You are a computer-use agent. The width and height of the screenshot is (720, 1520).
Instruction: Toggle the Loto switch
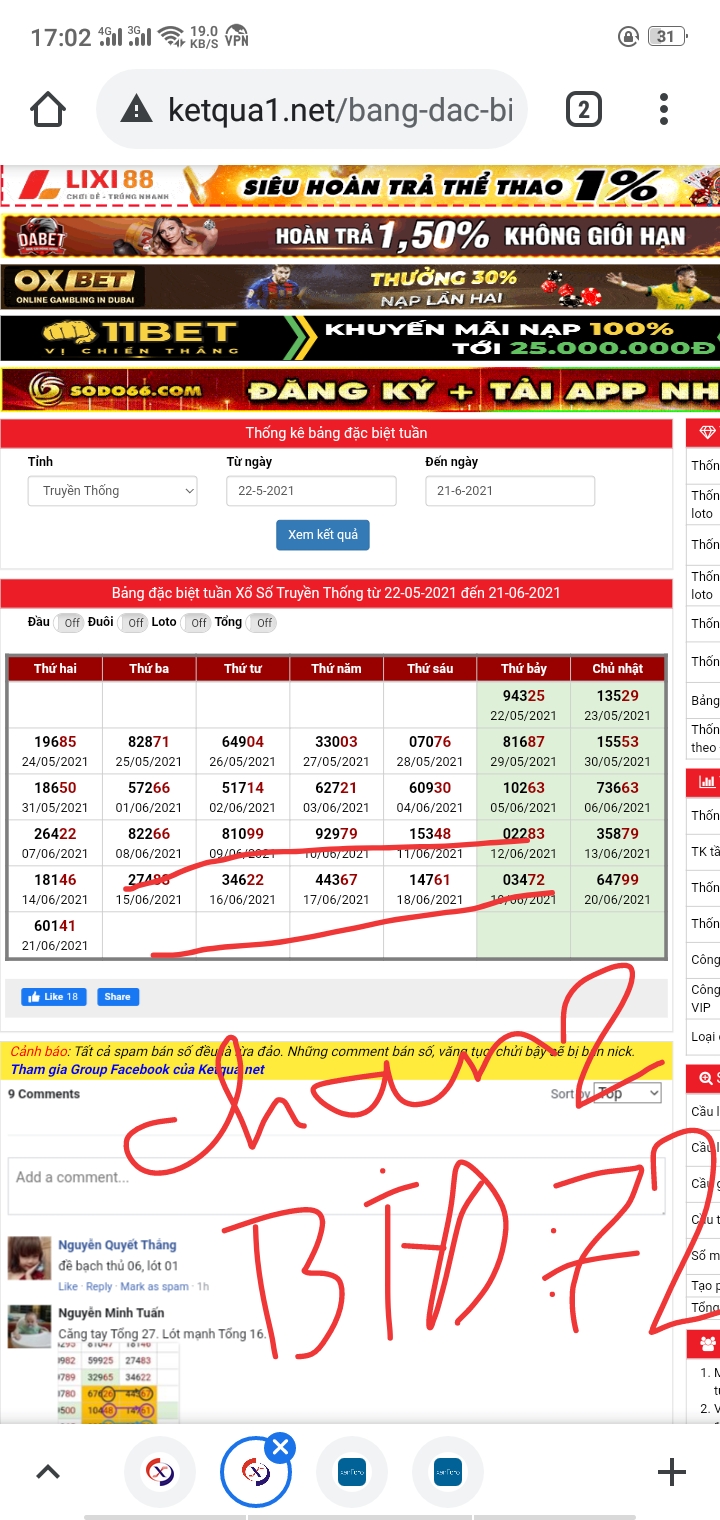pyautogui.click(x=196, y=622)
